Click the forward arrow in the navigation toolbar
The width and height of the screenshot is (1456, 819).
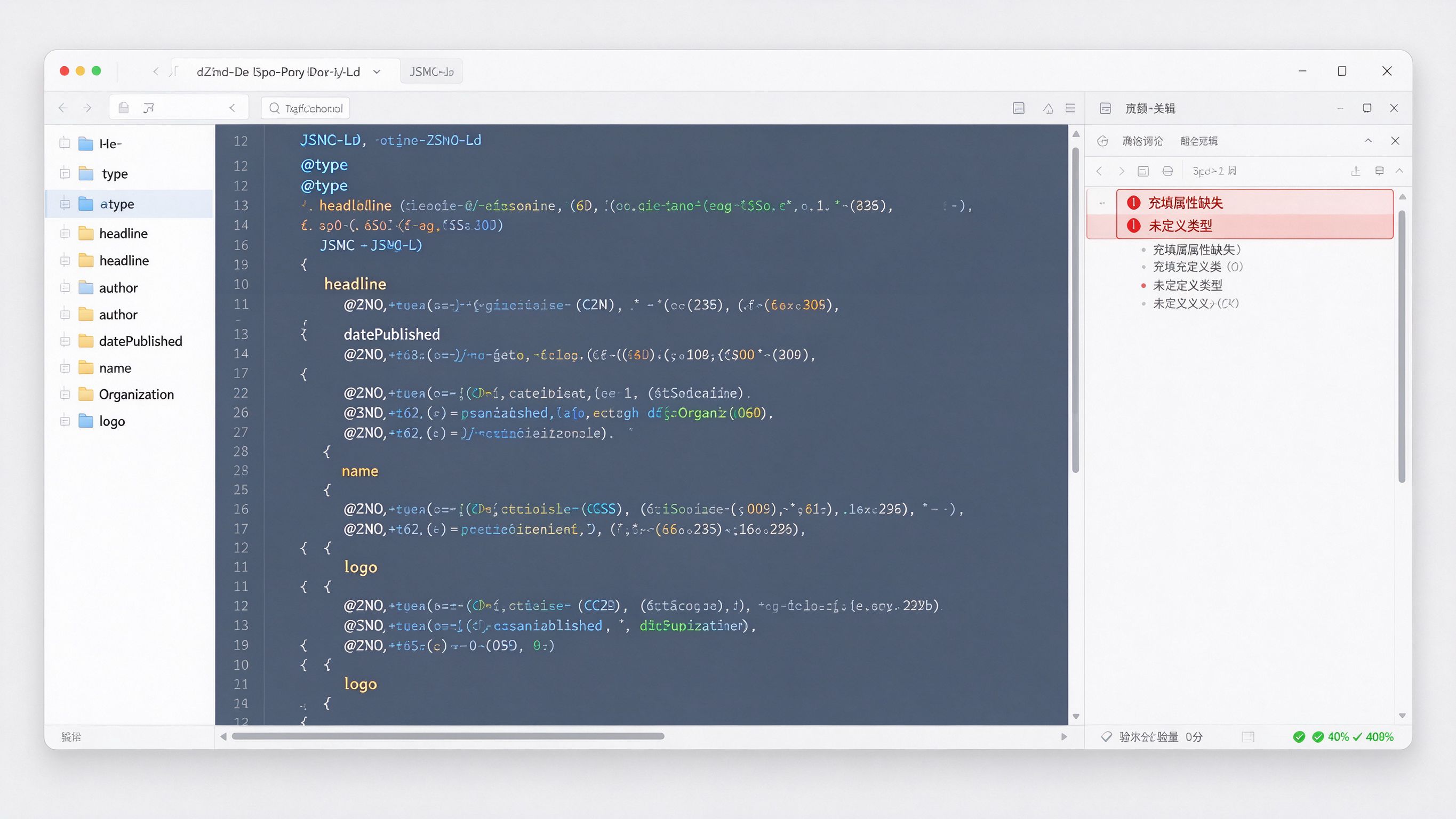click(87, 108)
